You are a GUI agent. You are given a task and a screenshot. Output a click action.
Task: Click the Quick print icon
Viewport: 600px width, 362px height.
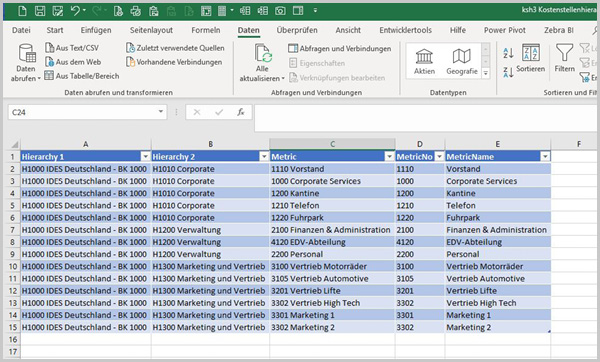(135, 11)
